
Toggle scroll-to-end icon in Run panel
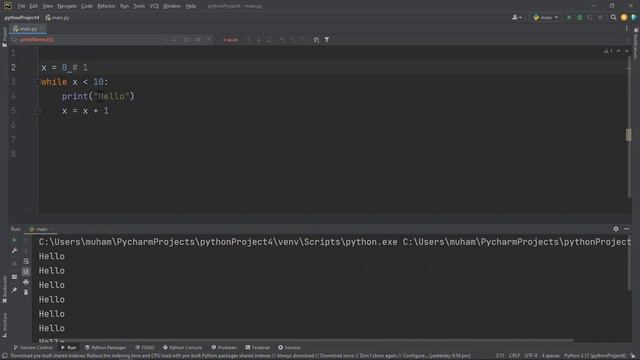pos(26,271)
